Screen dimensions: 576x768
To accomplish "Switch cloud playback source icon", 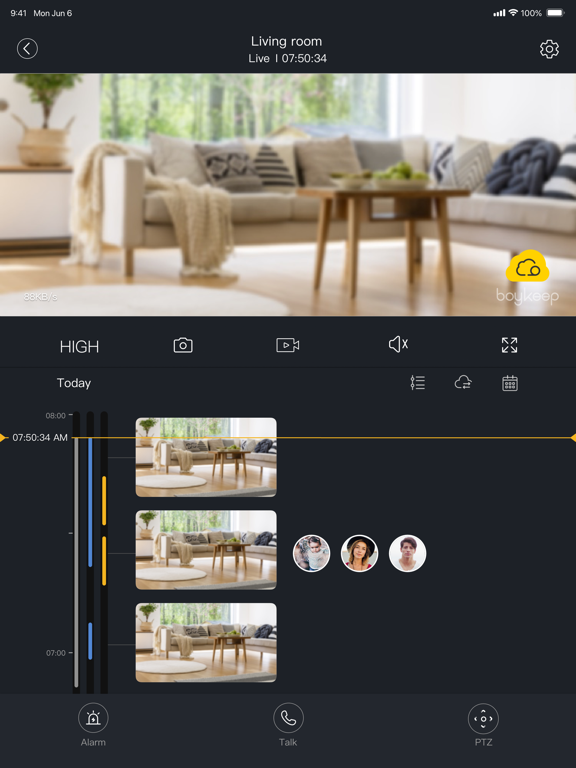I will click(463, 383).
